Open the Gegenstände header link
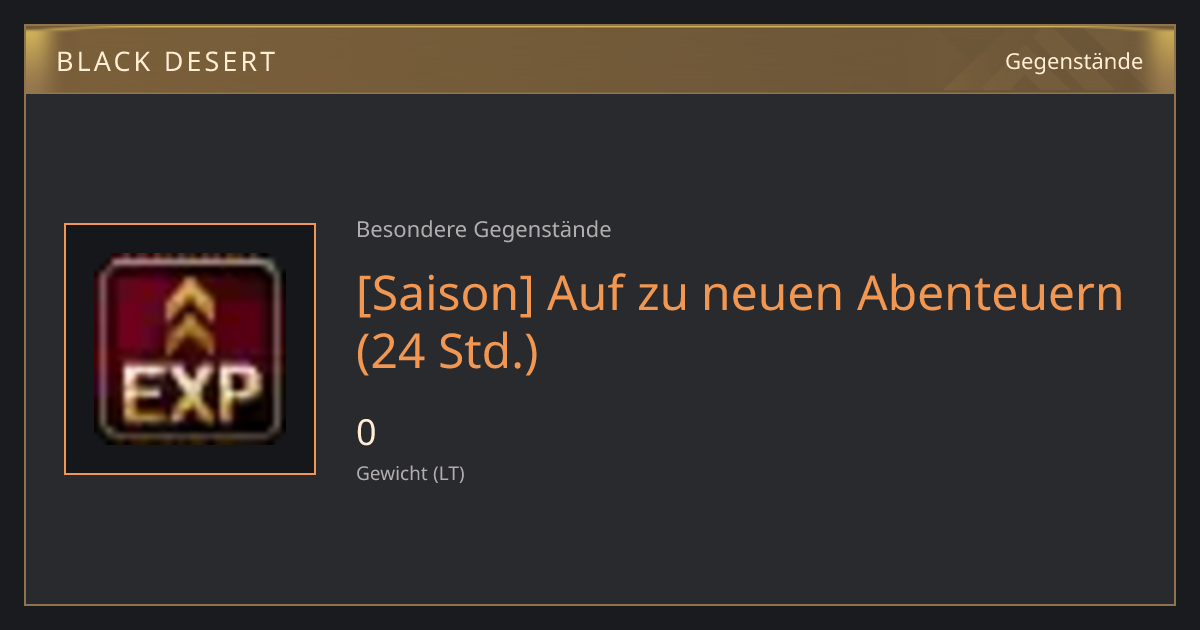This screenshot has width=1200, height=630. pyautogui.click(x=1074, y=62)
